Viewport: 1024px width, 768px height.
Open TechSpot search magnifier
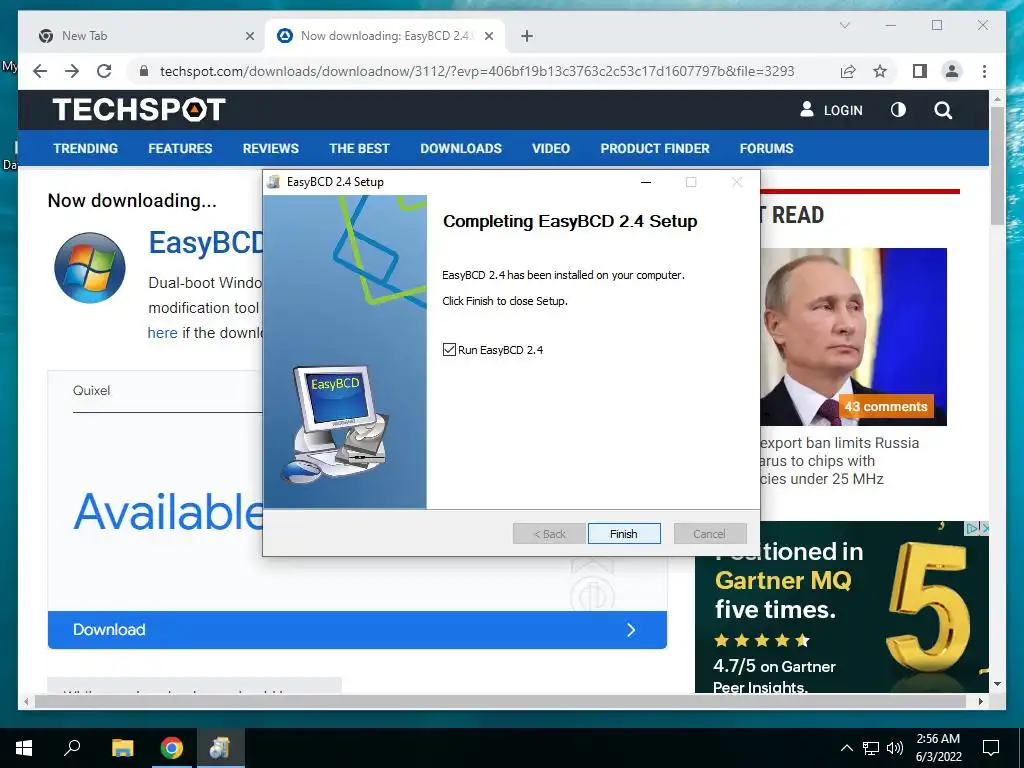[x=943, y=110]
